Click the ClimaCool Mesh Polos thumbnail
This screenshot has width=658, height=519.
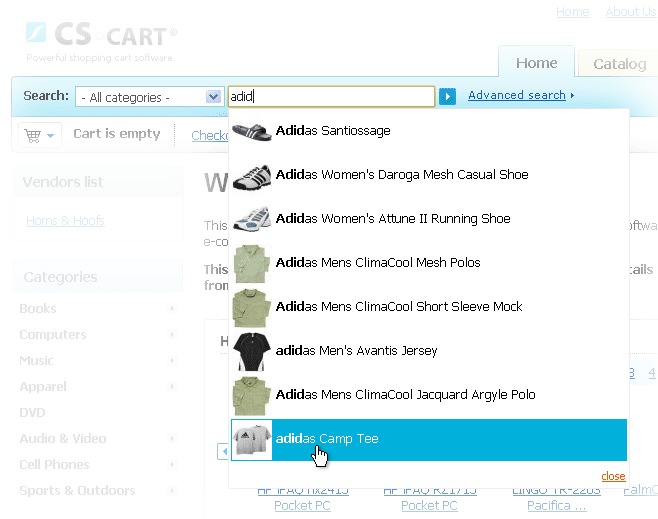click(x=251, y=264)
